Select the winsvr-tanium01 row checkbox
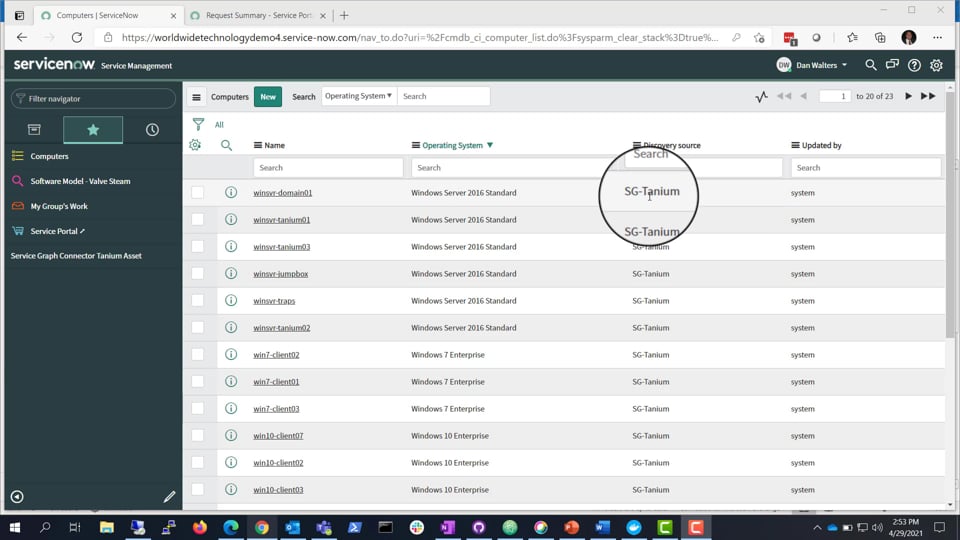The width and height of the screenshot is (960, 540). (197, 220)
